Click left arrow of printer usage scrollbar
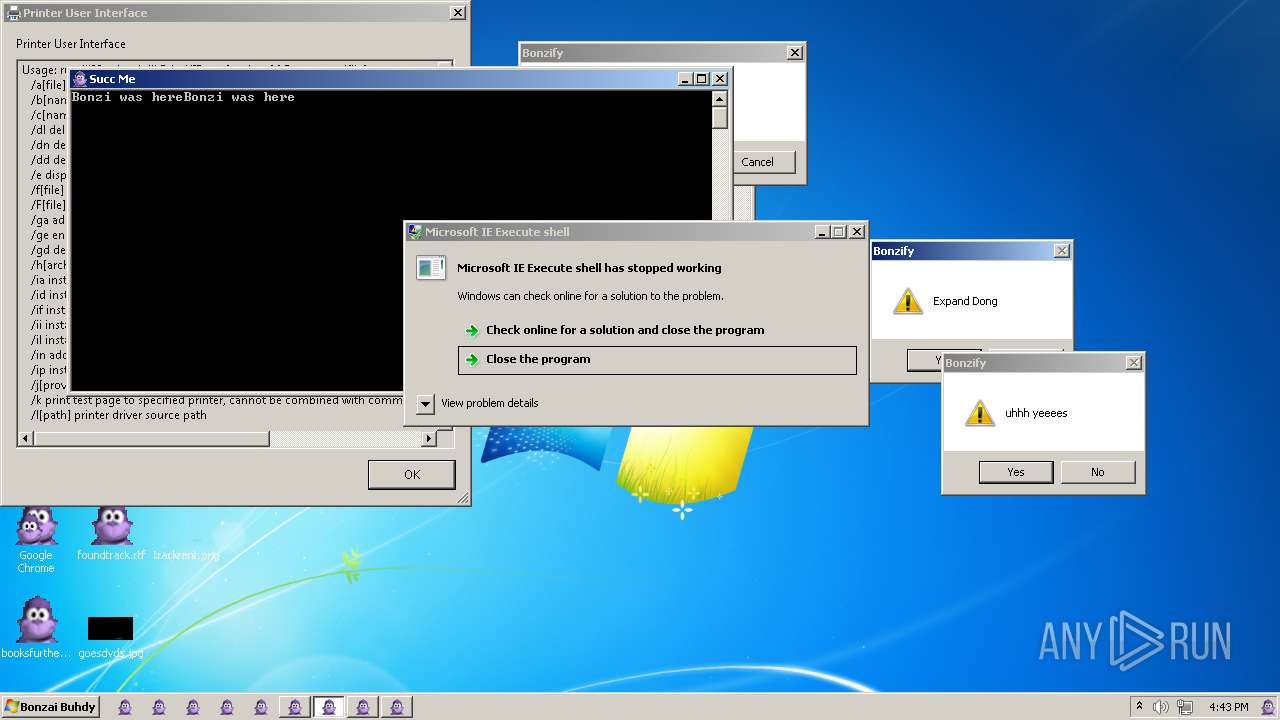 (27, 438)
